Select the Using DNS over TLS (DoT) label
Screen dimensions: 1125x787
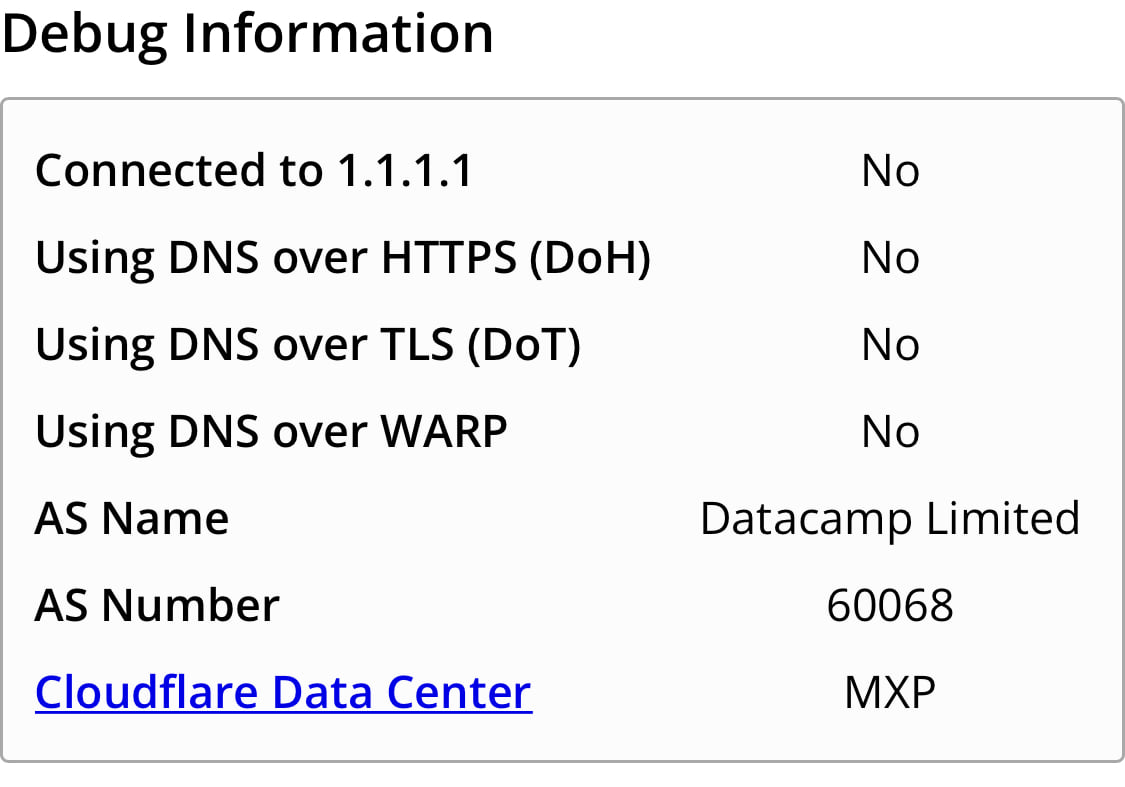coord(308,344)
